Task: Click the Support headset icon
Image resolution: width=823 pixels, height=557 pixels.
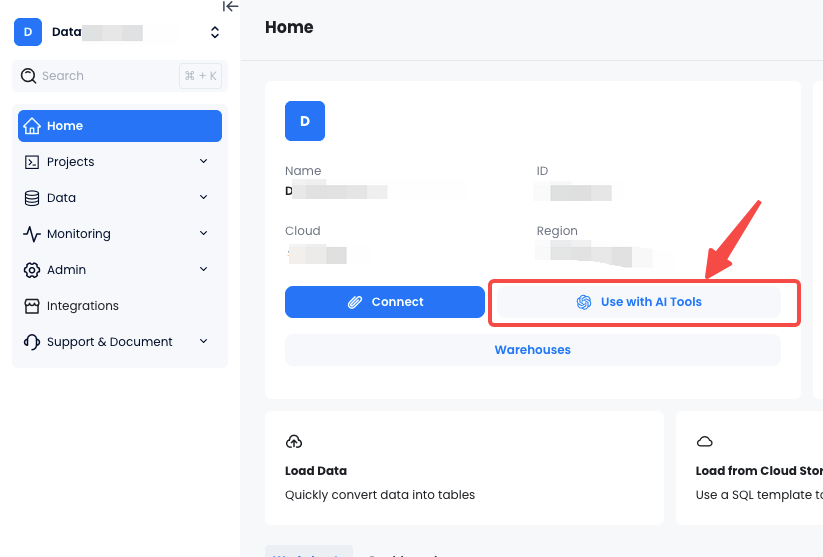Action: pos(32,342)
